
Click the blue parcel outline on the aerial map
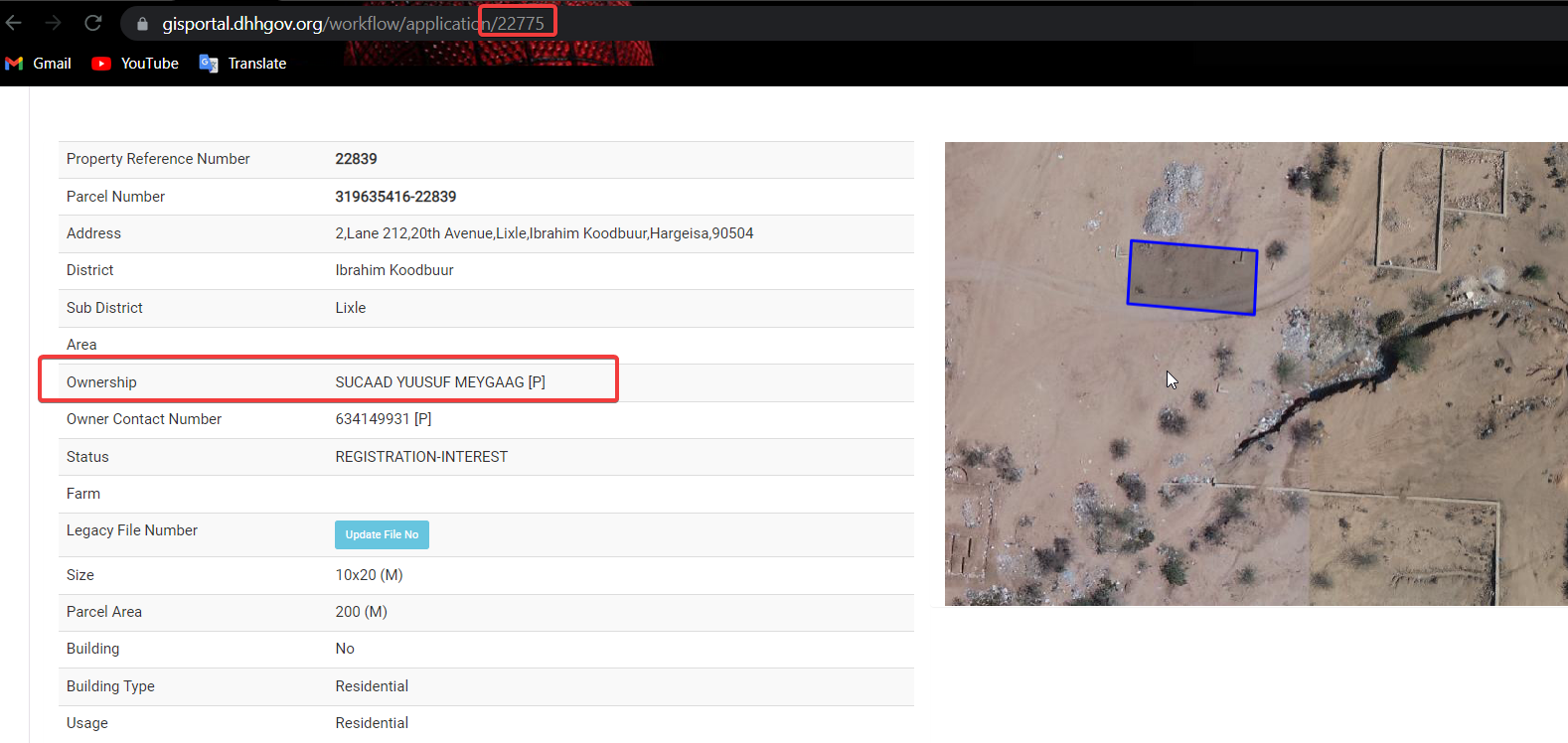[x=1192, y=277]
